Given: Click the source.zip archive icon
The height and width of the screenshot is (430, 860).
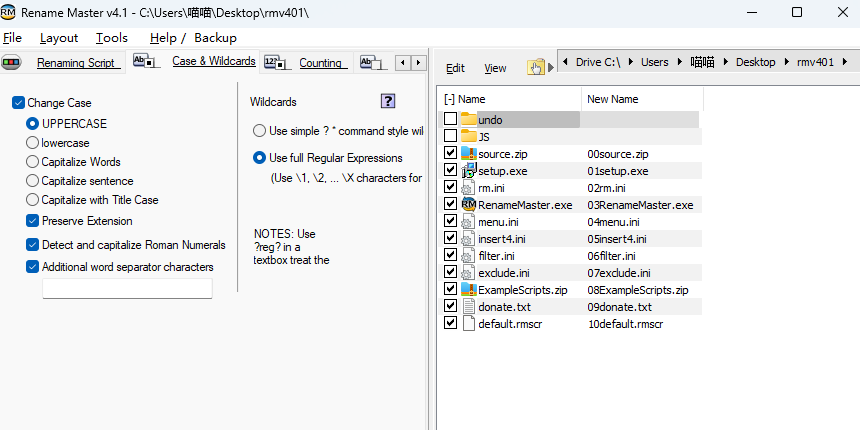Looking at the screenshot, I should 469,154.
